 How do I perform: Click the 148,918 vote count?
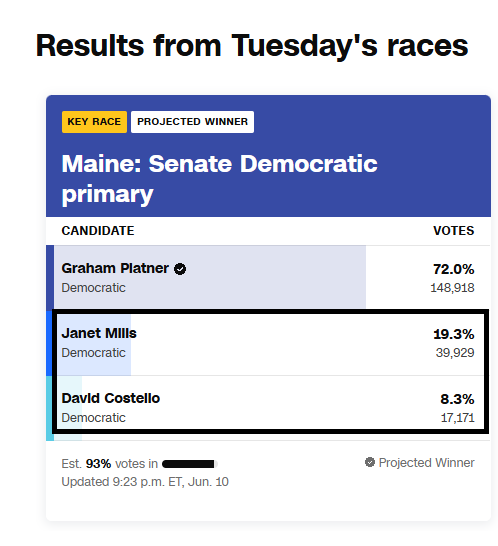(452, 288)
